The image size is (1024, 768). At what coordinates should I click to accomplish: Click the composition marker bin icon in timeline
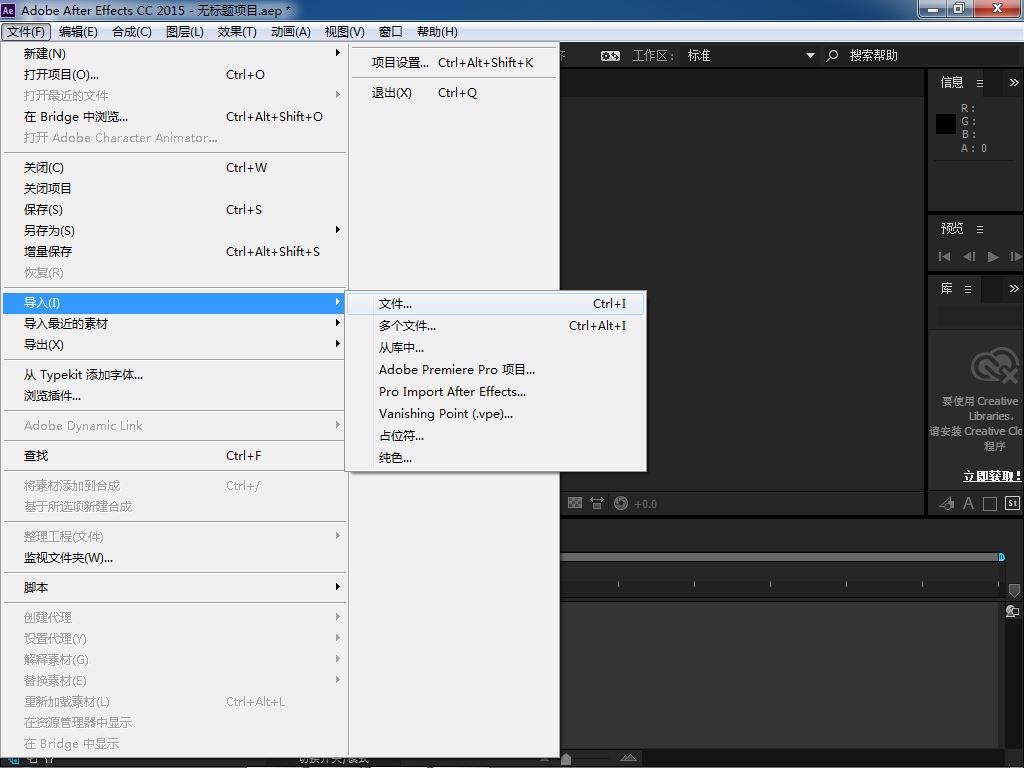pos(1014,590)
